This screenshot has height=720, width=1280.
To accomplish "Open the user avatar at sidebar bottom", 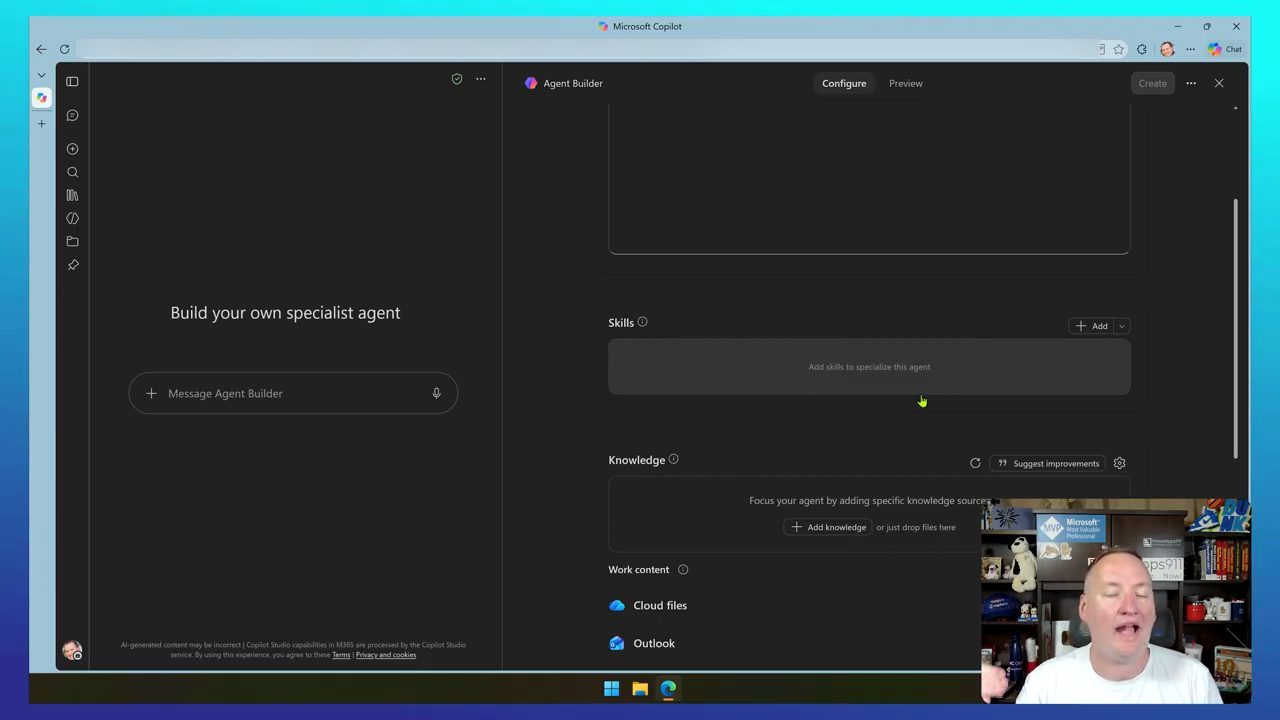I will point(72,651).
